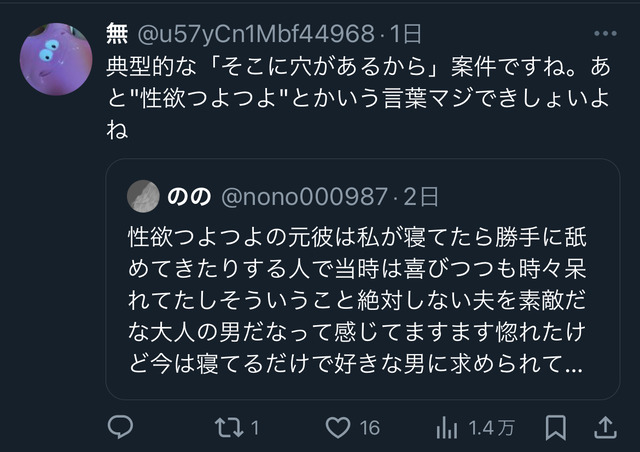Expand truncated quoted text at ellipsis
Screen dimensions: 640x452
click(574, 365)
